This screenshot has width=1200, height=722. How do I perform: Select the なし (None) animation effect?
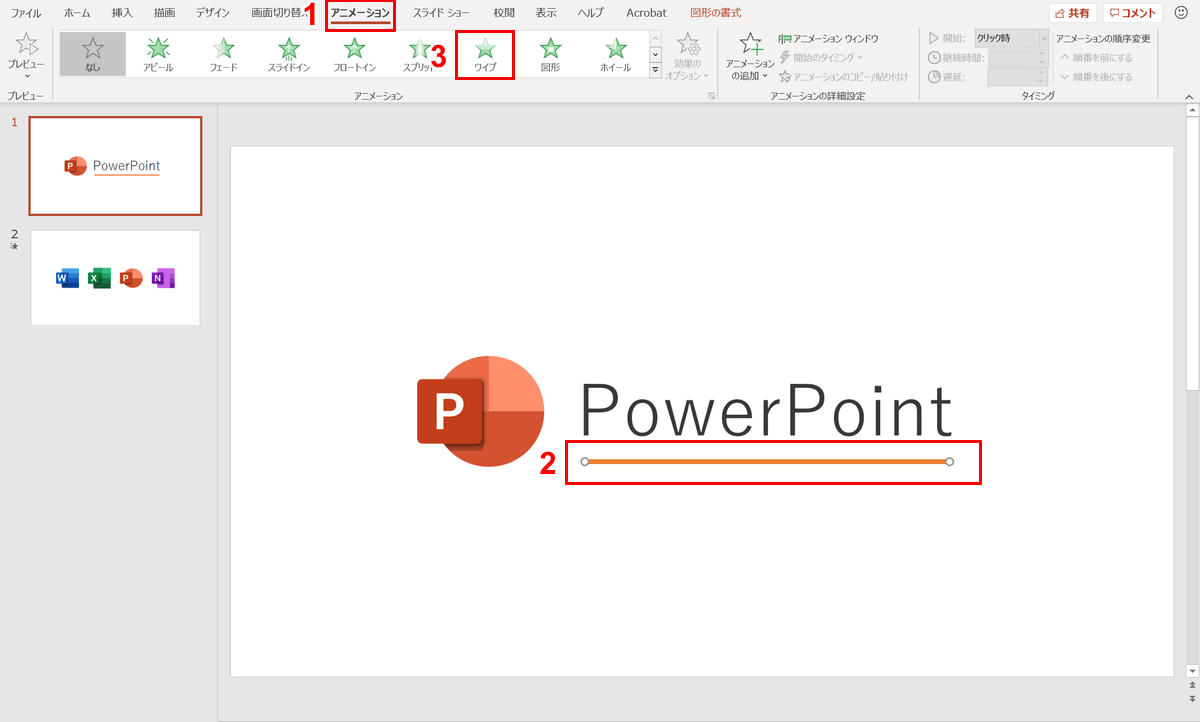(92, 54)
